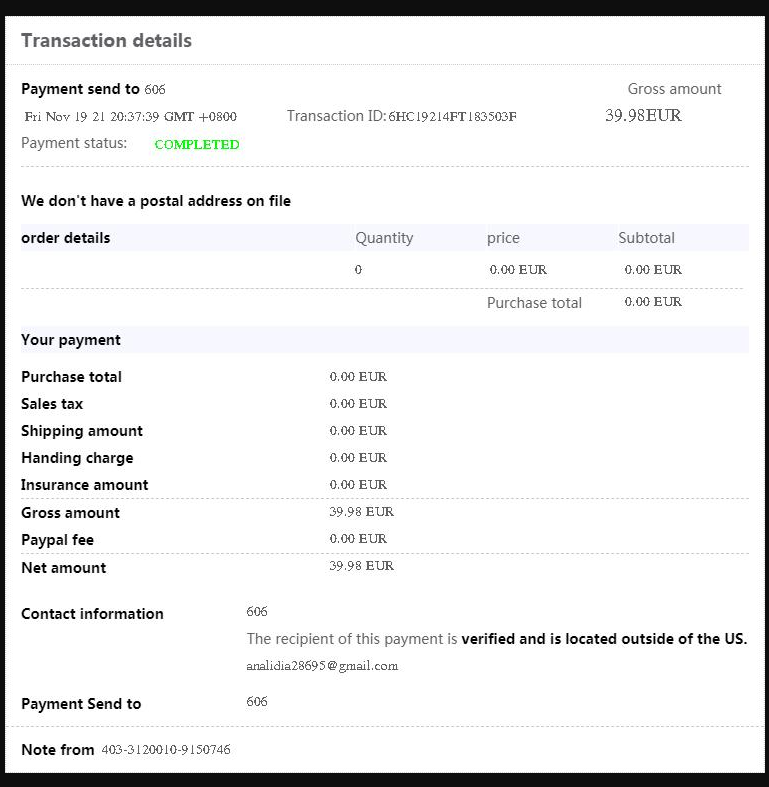Click the Paypal fee label

[57, 540]
